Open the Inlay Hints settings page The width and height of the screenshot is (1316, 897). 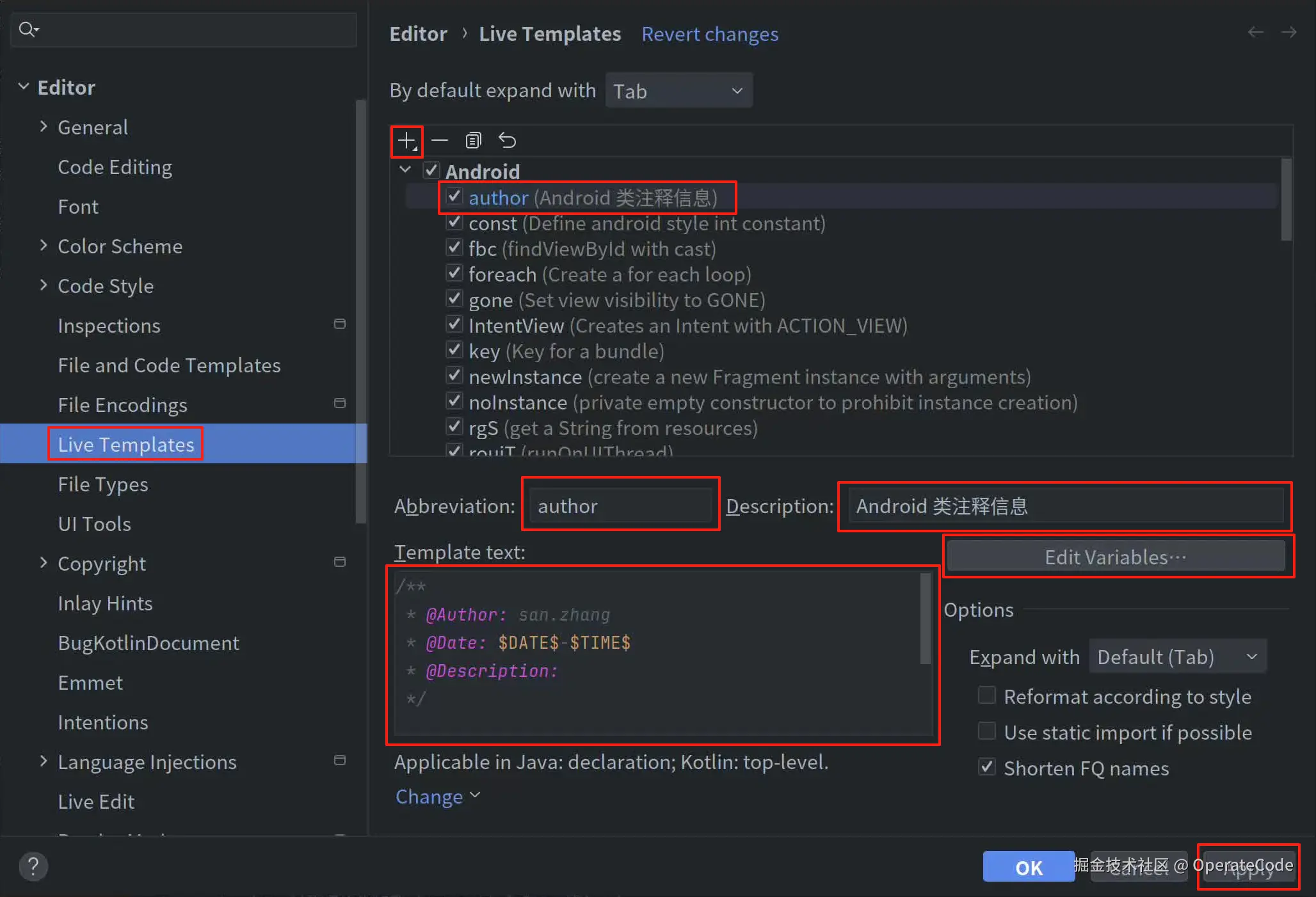pyautogui.click(x=105, y=603)
